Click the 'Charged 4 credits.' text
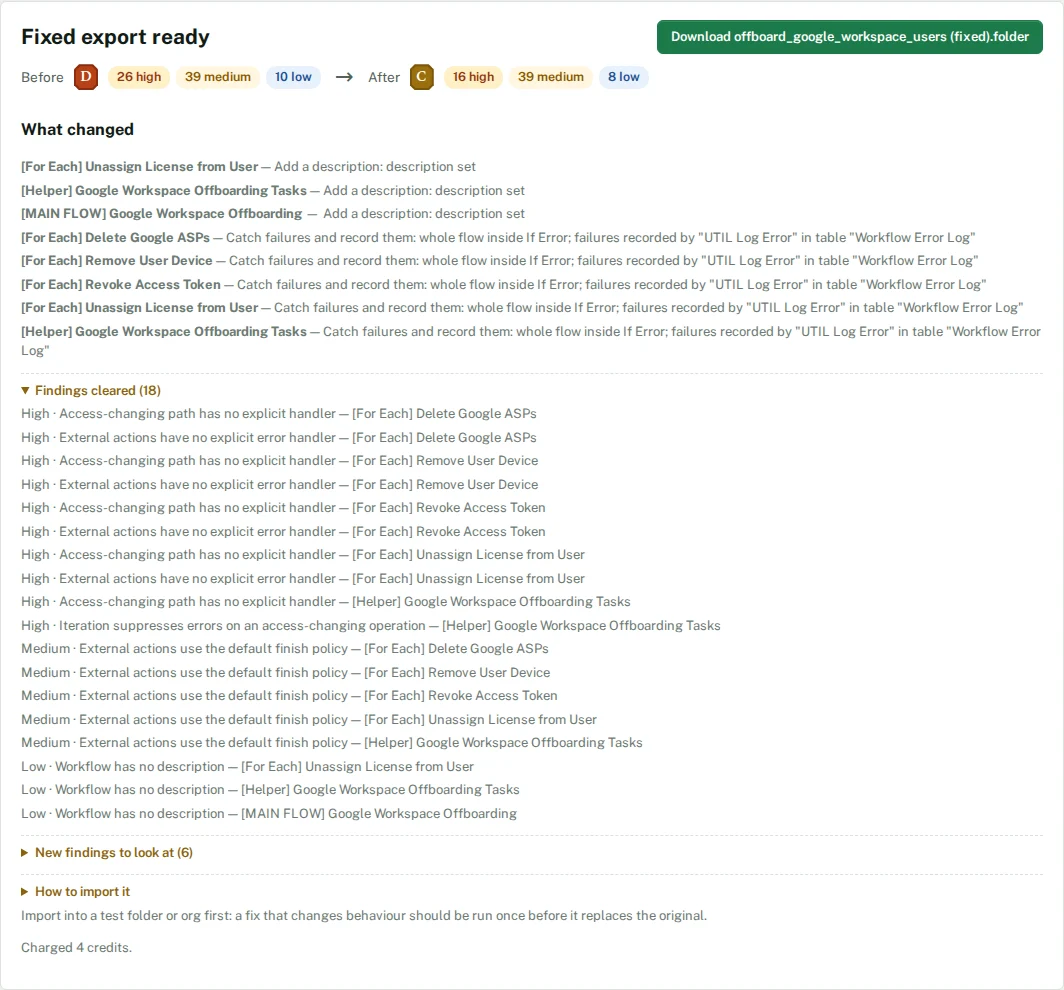The image size is (1064, 990). click(77, 947)
